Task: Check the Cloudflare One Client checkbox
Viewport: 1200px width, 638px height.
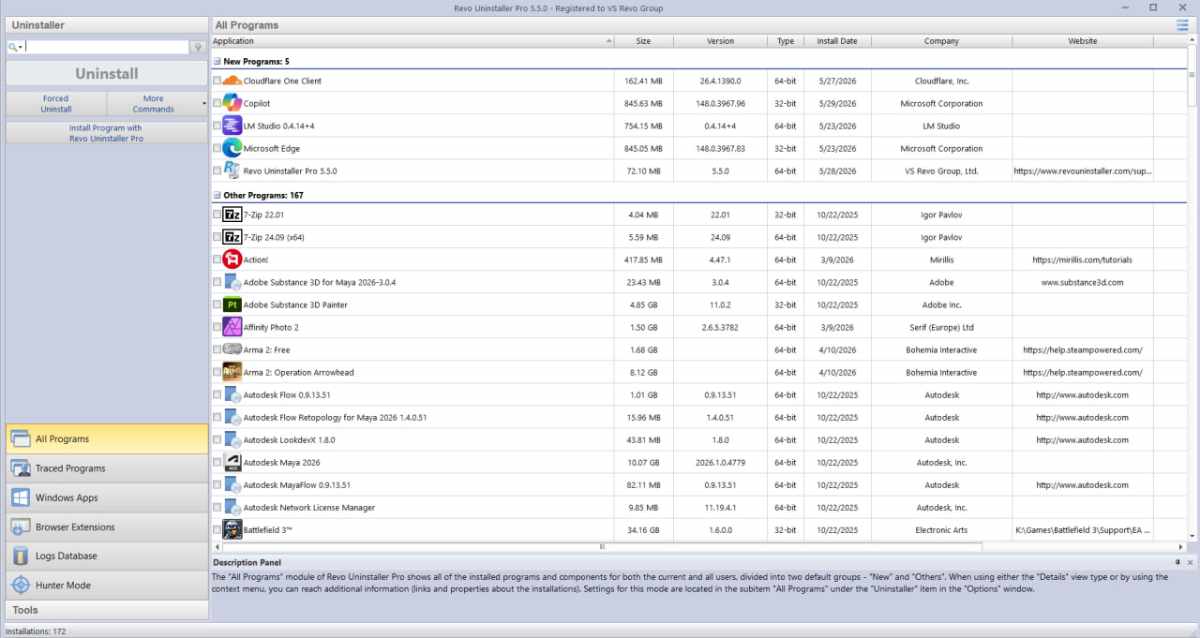Action: [x=217, y=81]
